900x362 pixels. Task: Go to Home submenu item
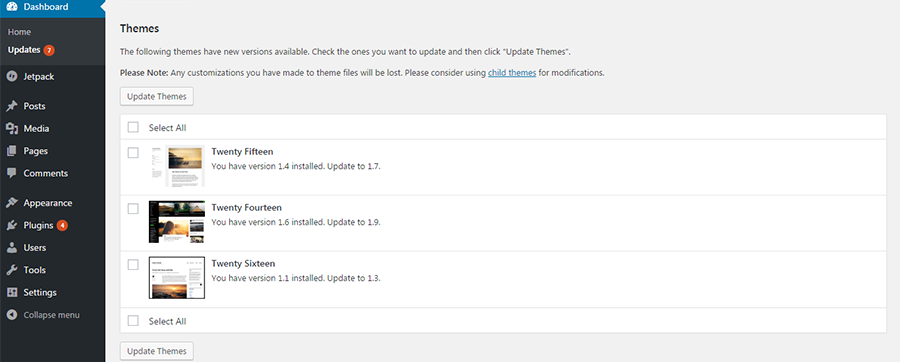(20, 32)
